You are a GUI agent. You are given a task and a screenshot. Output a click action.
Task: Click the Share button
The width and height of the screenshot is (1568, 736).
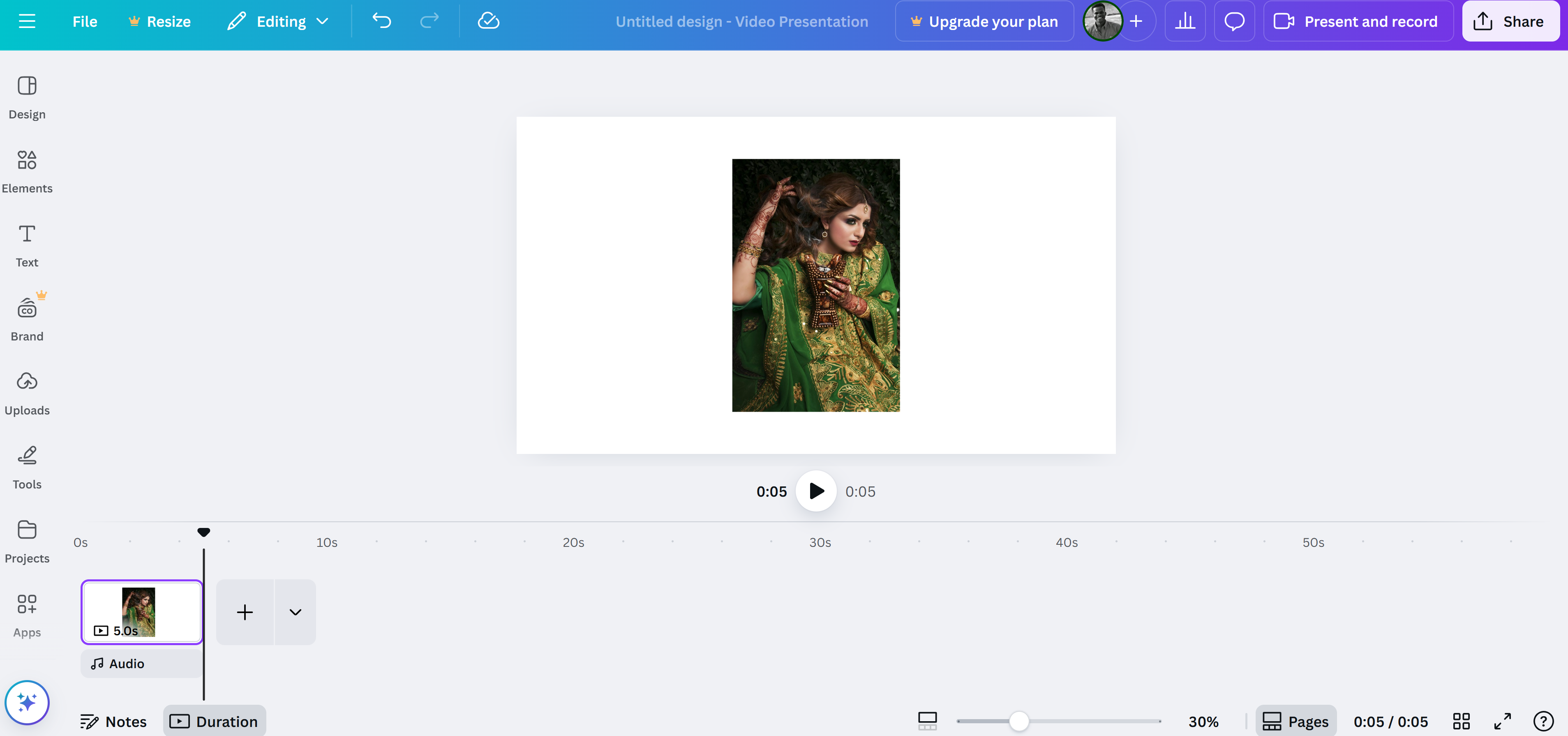click(x=1510, y=21)
